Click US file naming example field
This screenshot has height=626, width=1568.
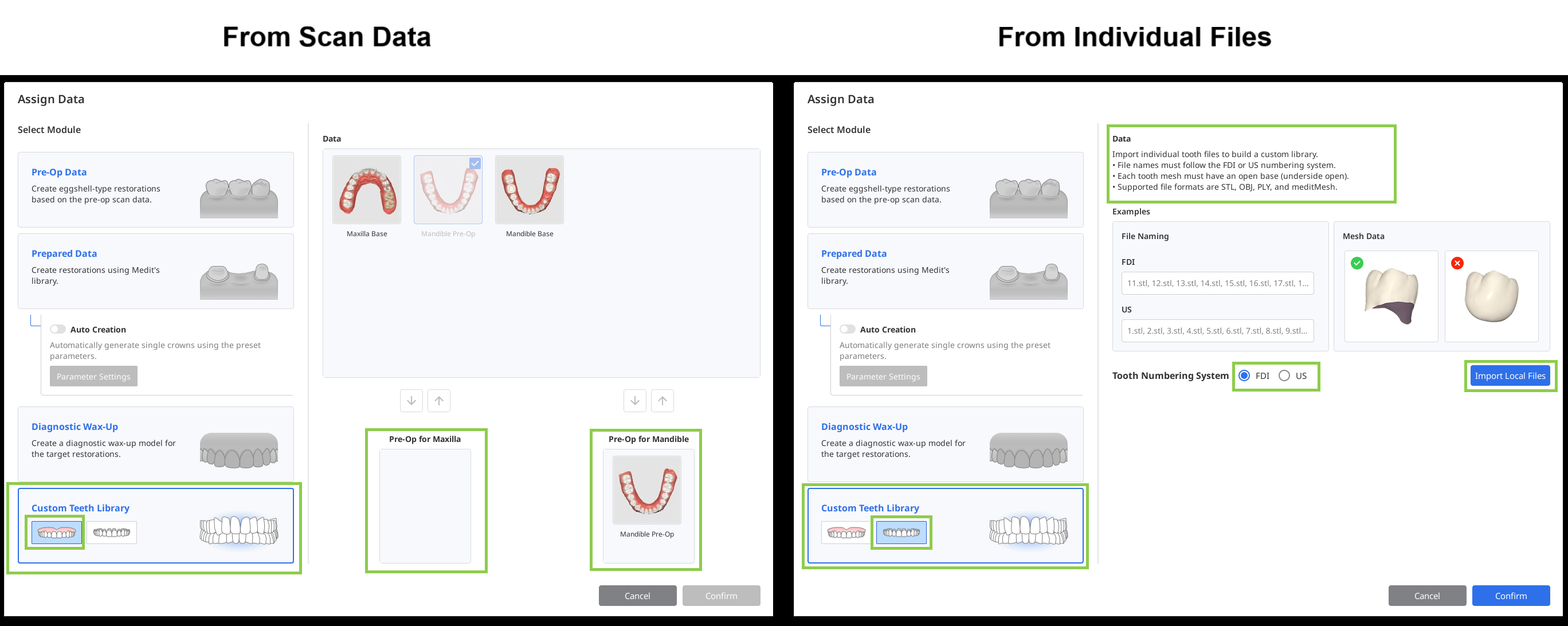pyautogui.click(x=1217, y=331)
